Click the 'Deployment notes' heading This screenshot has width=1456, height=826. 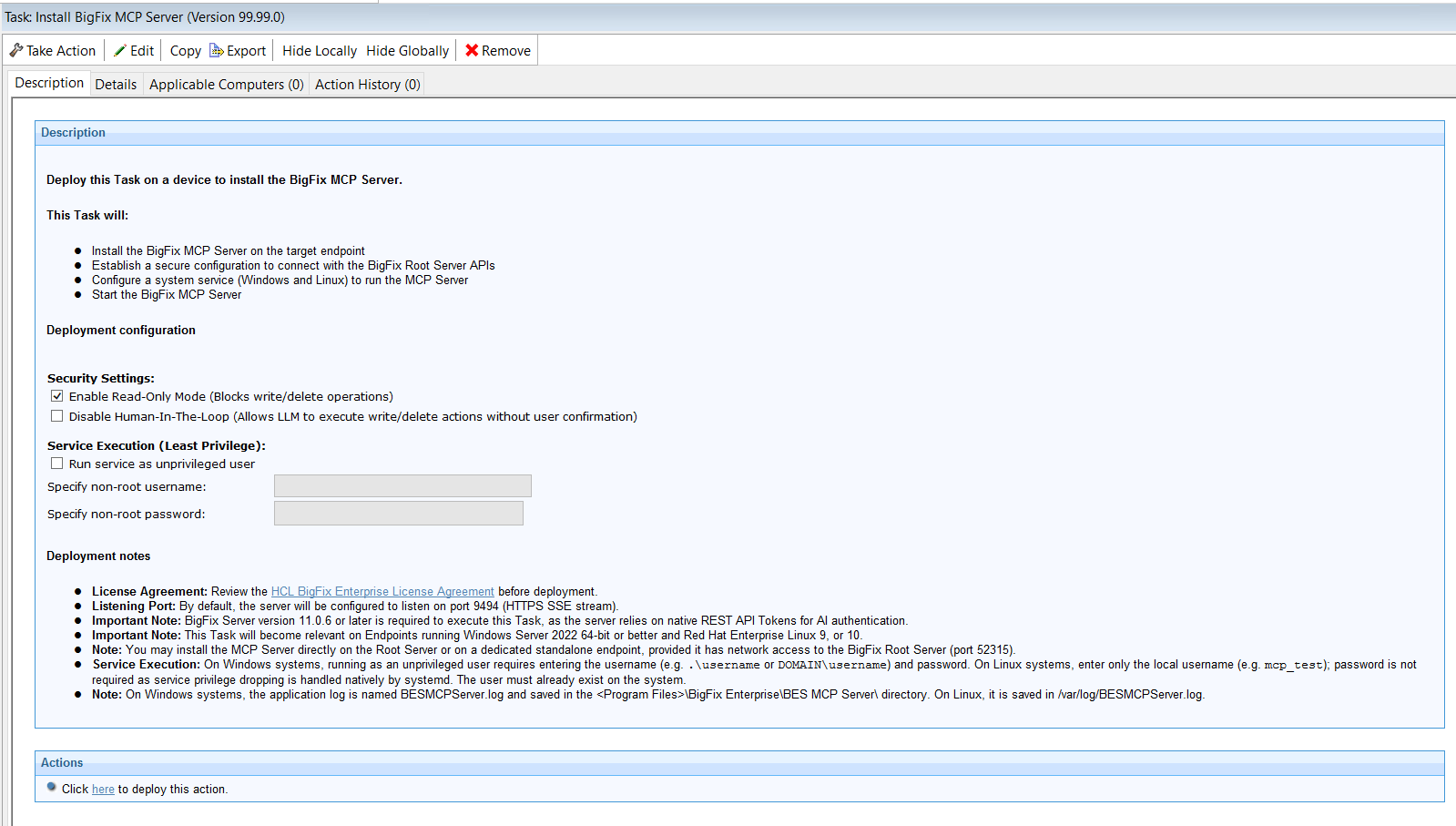click(x=98, y=556)
